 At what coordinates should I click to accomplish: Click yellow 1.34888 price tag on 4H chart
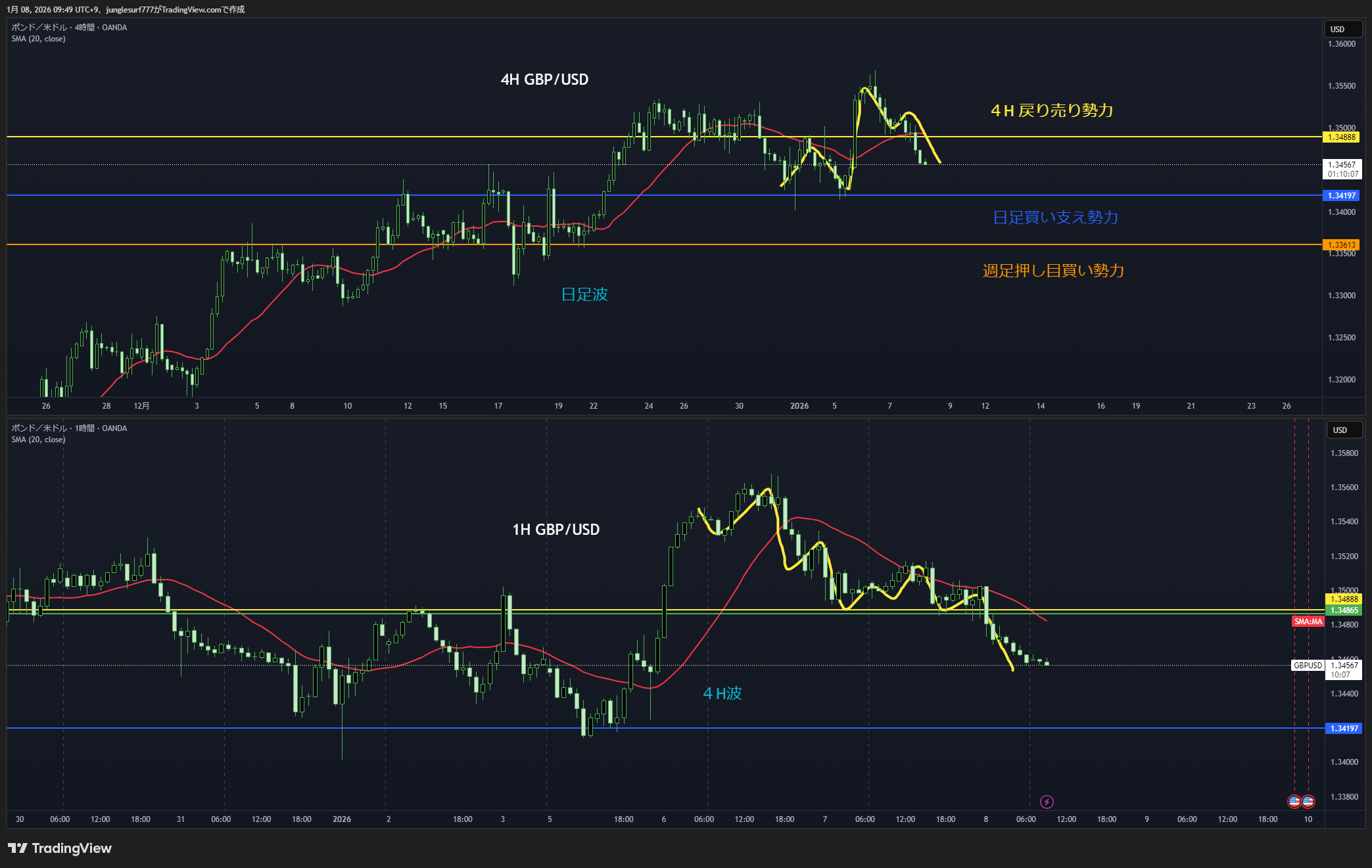tap(1342, 137)
